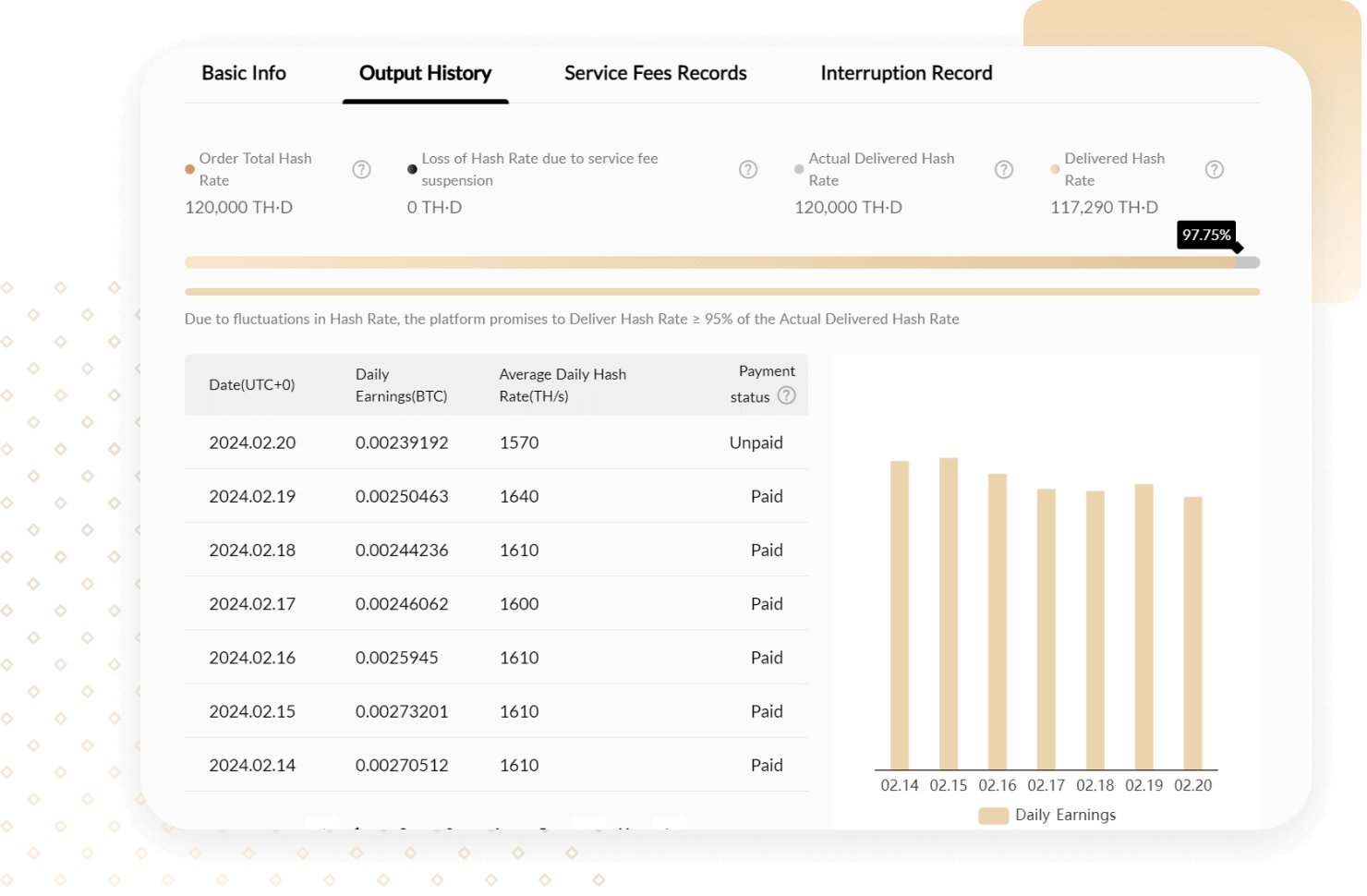Click the delivered hash rate progress bar
This screenshot has height=896, width=1367.
(x=722, y=262)
